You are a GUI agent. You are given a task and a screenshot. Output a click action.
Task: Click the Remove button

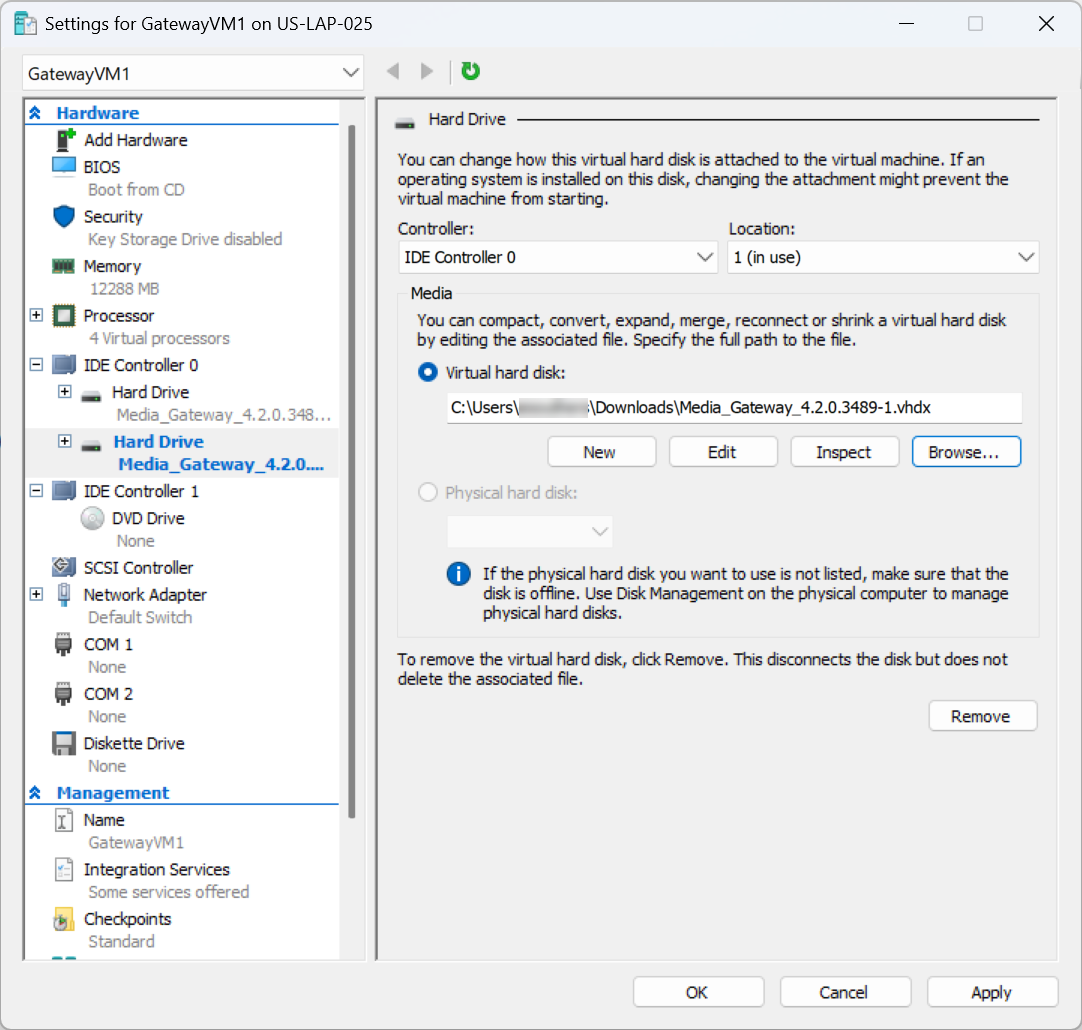point(982,716)
